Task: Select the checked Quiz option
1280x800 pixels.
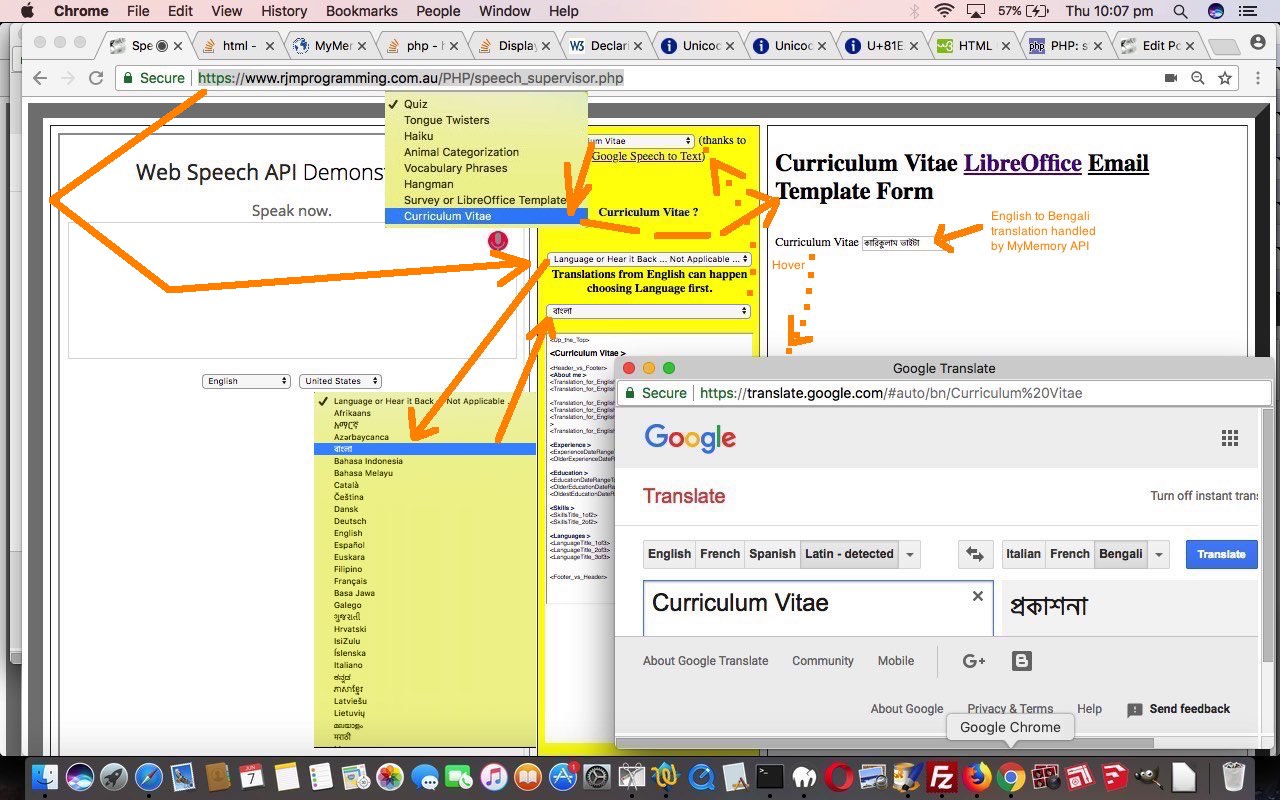Action: point(486,104)
